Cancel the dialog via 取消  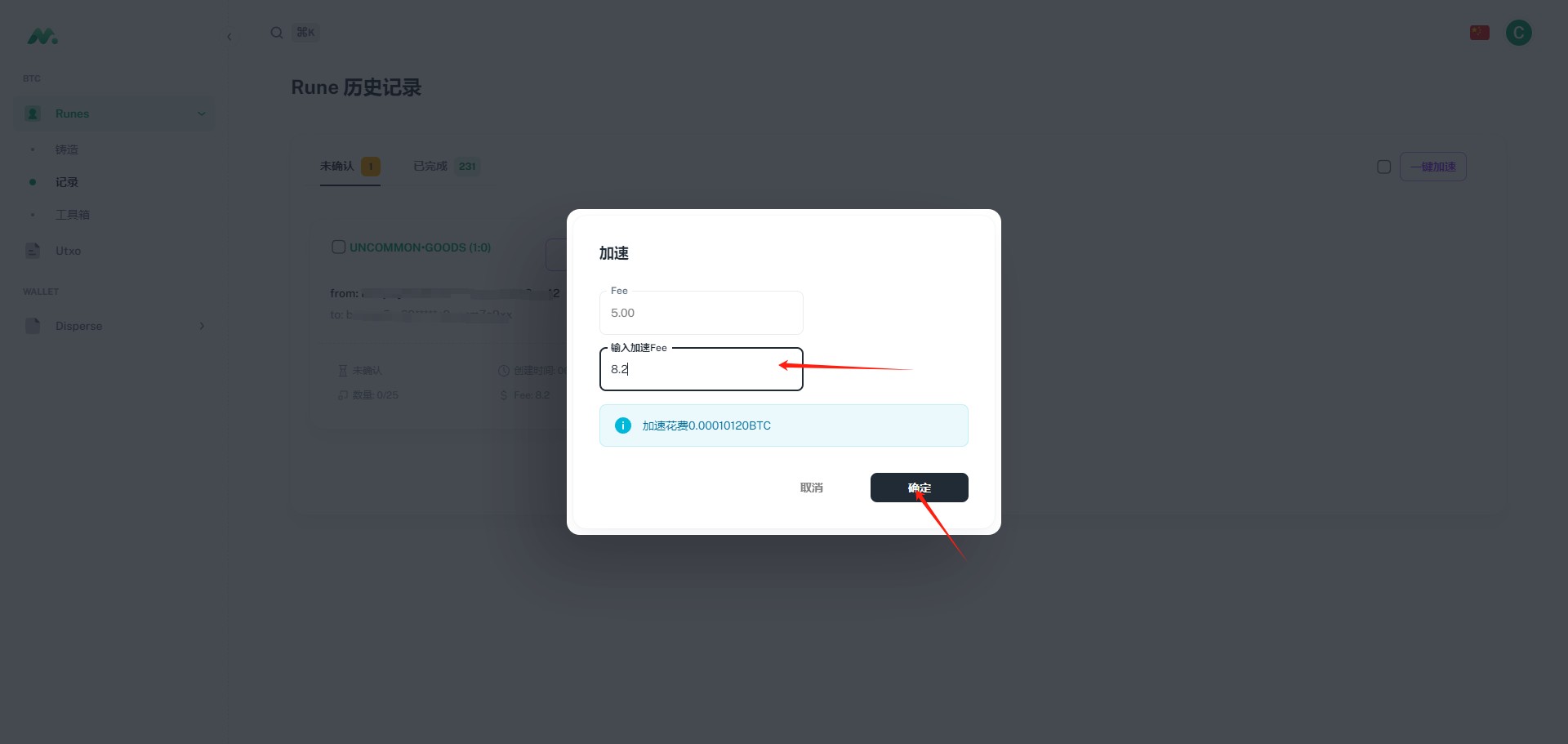pyautogui.click(x=811, y=488)
